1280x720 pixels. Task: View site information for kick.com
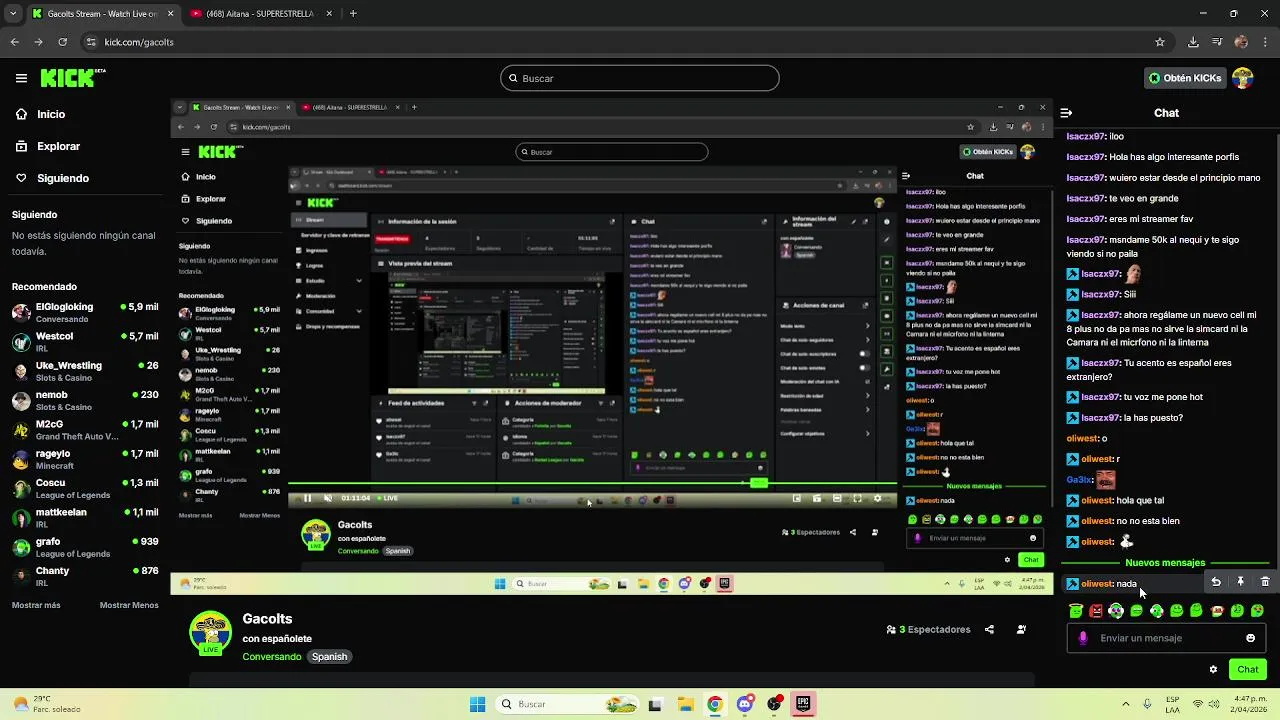click(x=91, y=42)
